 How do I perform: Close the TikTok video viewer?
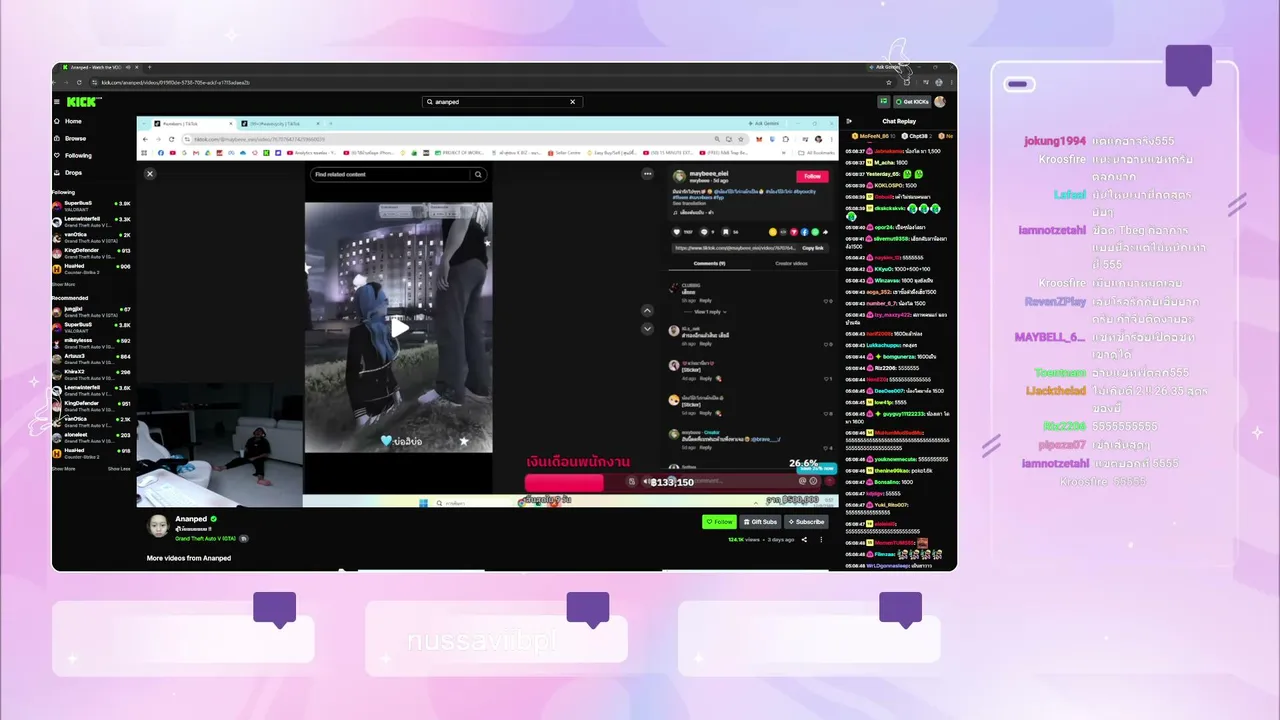150,174
